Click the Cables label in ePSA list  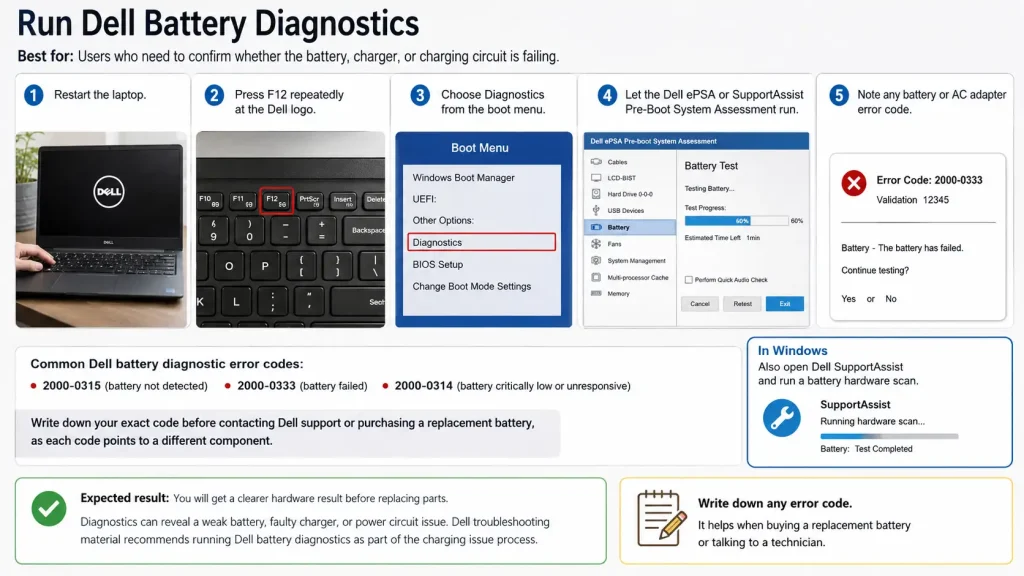coord(617,162)
